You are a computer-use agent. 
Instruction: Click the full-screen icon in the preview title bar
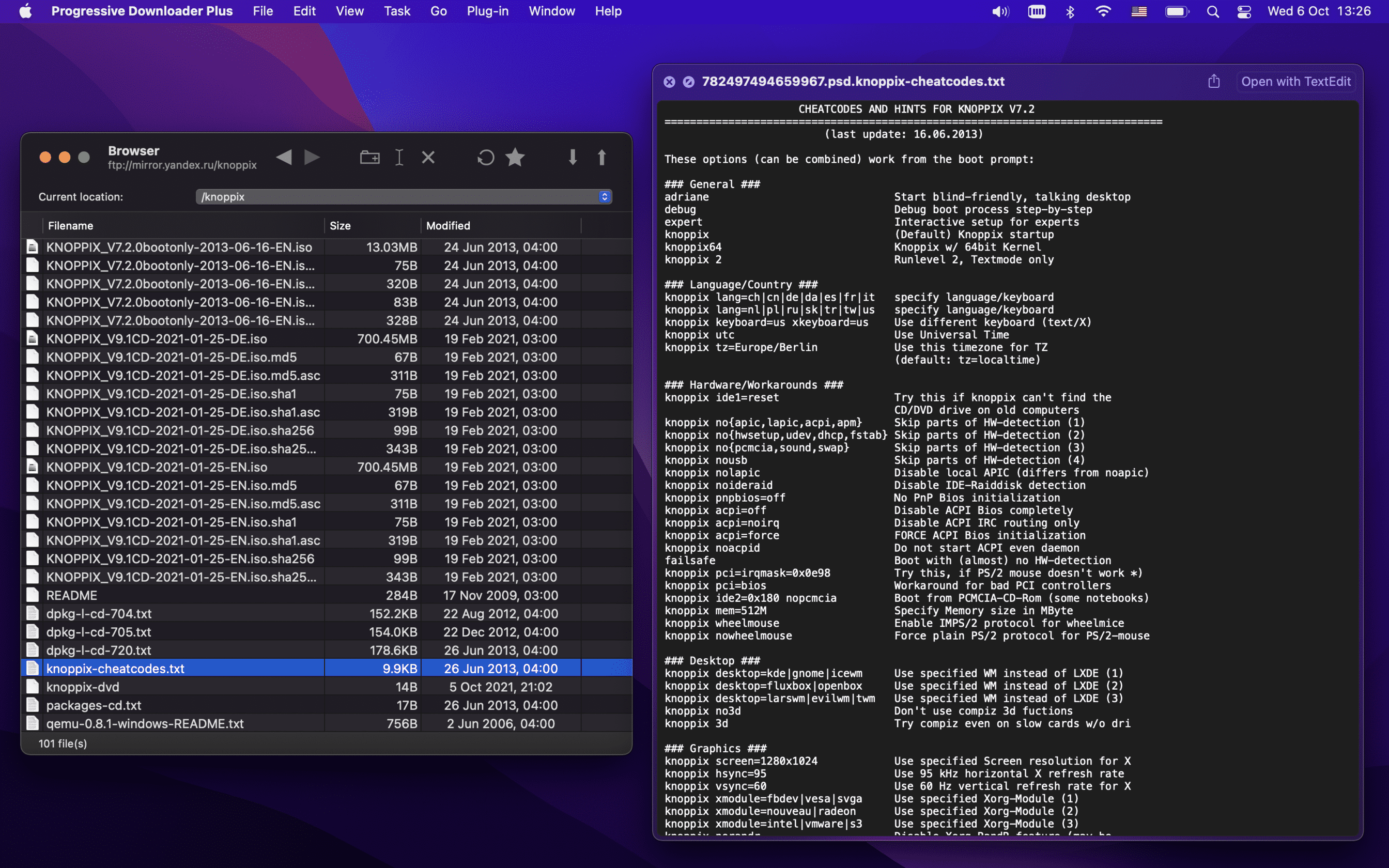[x=688, y=82]
